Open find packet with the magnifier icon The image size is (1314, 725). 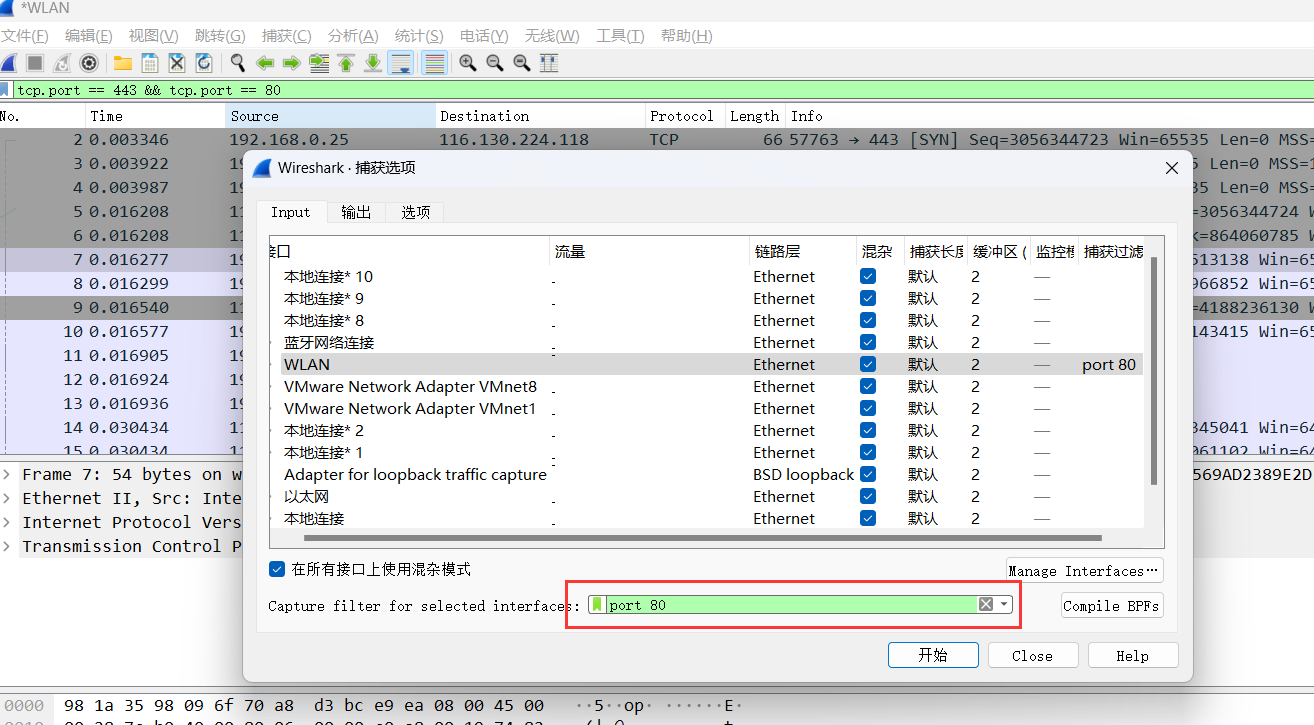coord(238,63)
